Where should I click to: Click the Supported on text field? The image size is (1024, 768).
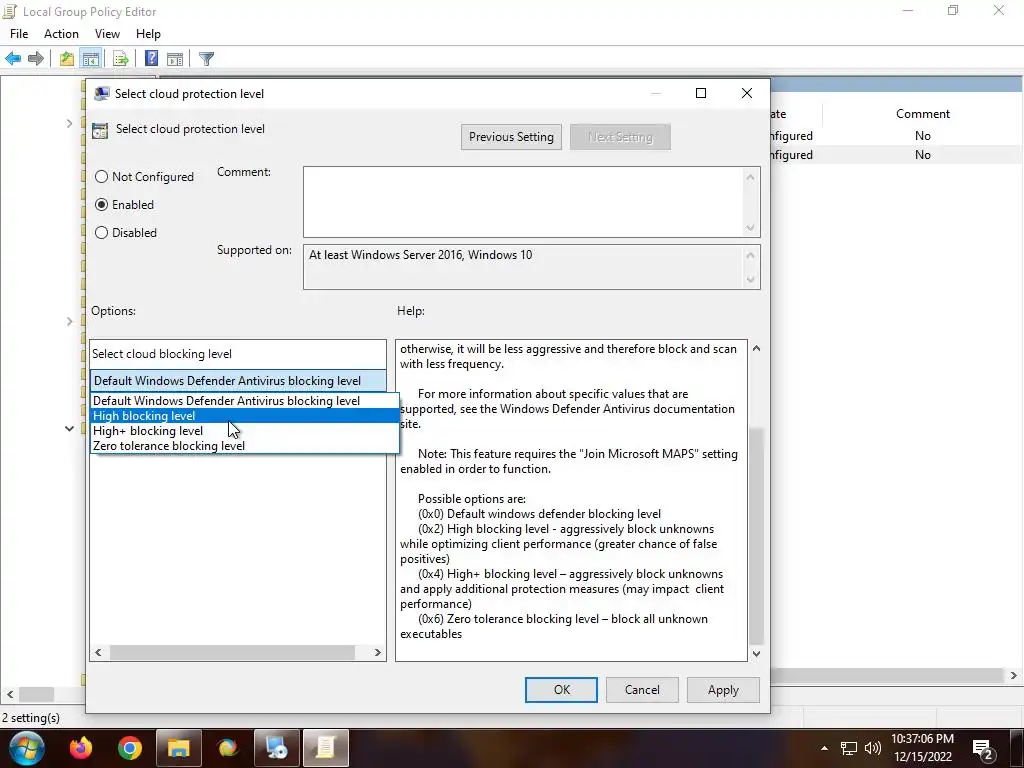click(x=524, y=266)
